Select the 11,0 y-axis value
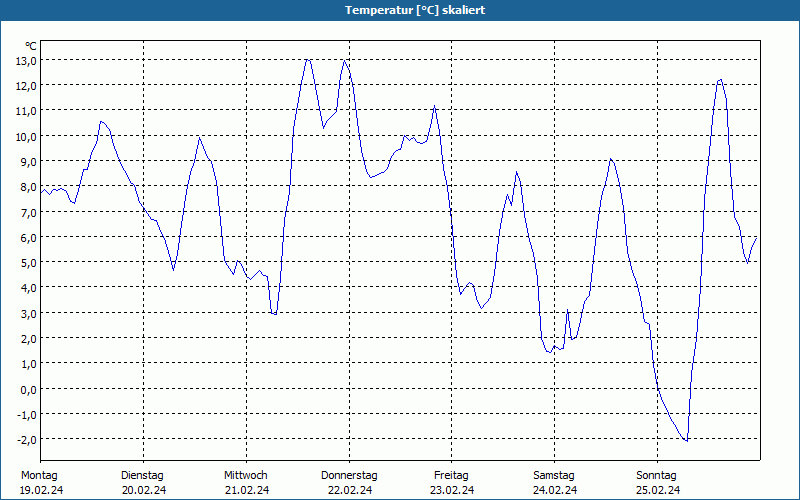This screenshot has height=500, width=800. point(27,111)
